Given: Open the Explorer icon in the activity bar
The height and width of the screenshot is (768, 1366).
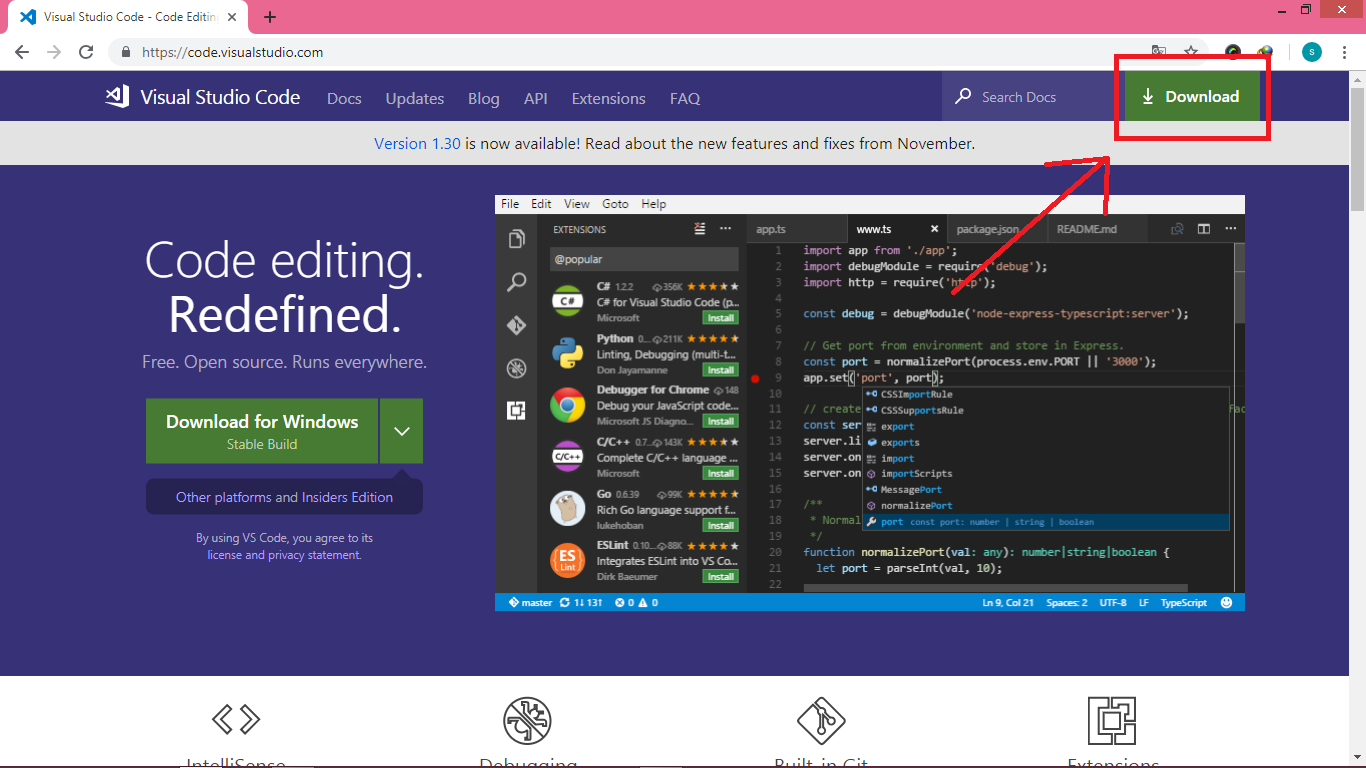Looking at the screenshot, I should point(516,239).
